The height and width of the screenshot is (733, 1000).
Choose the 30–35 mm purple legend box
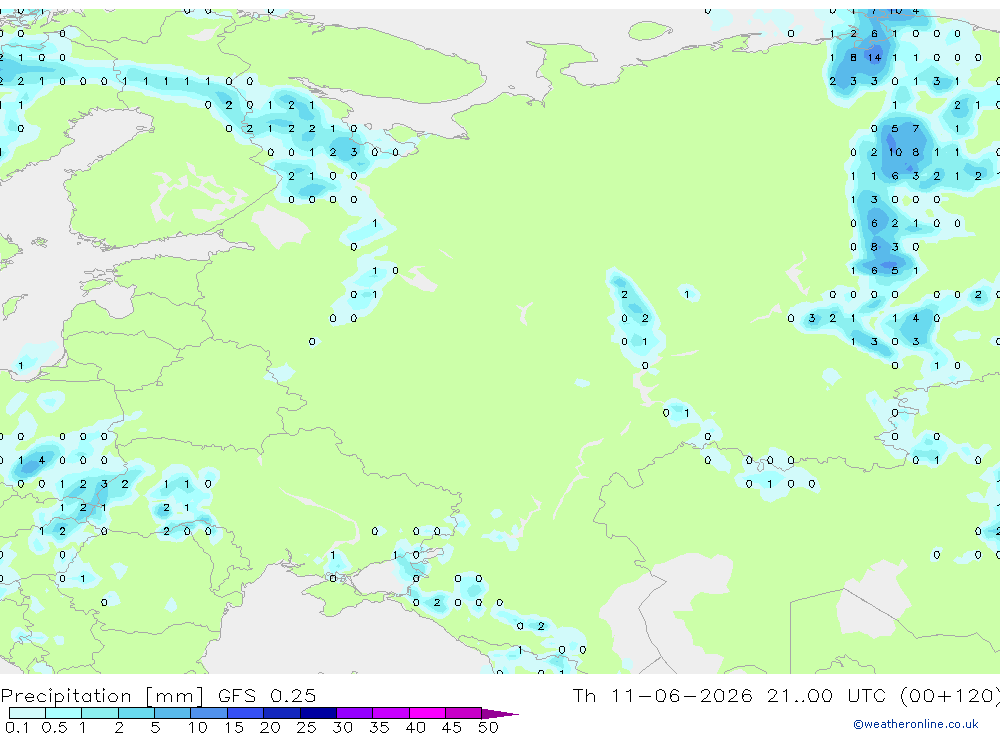click(x=355, y=713)
